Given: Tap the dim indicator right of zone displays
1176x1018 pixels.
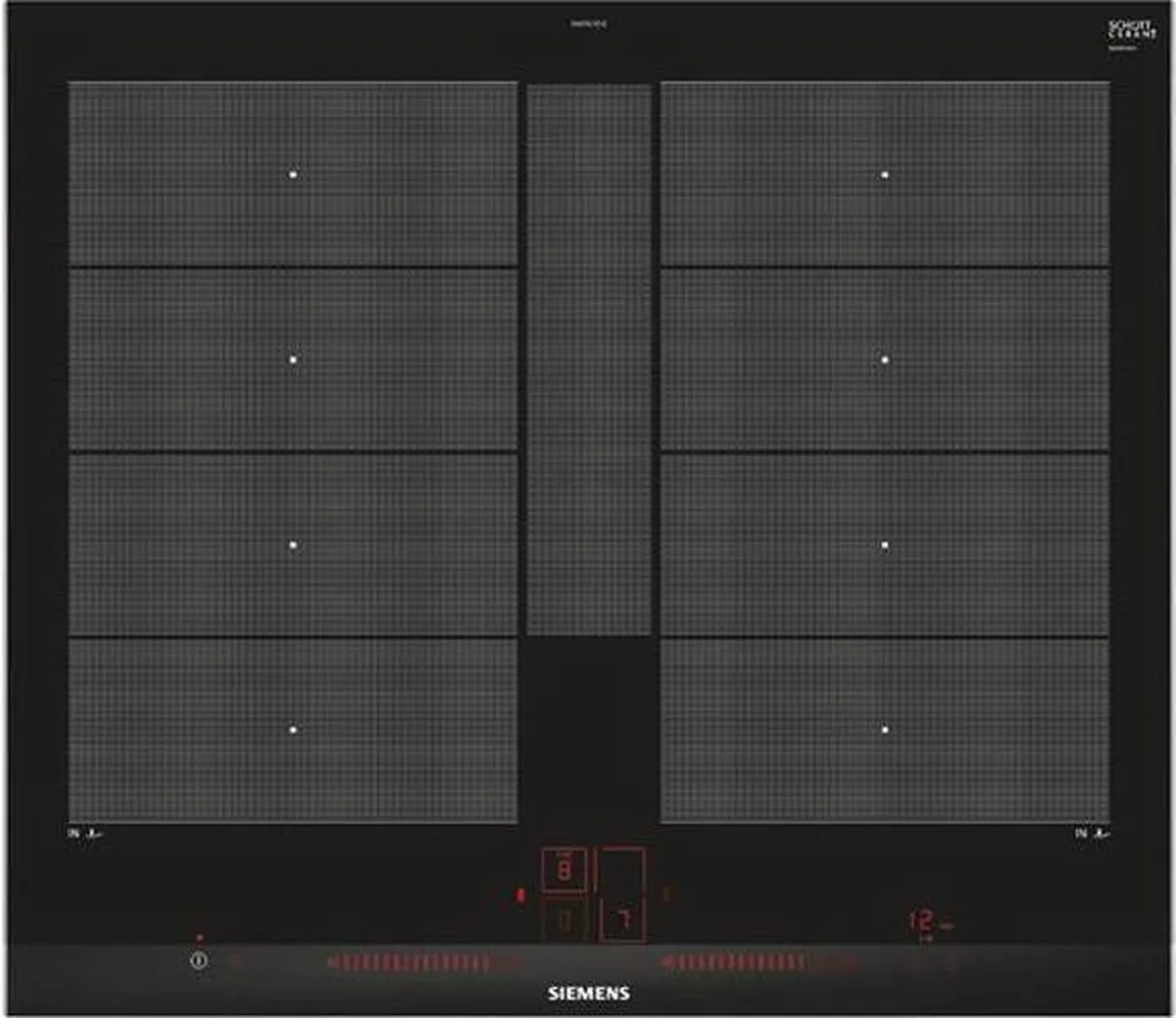Looking at the screenshot, I should click(x=667, y=894).
